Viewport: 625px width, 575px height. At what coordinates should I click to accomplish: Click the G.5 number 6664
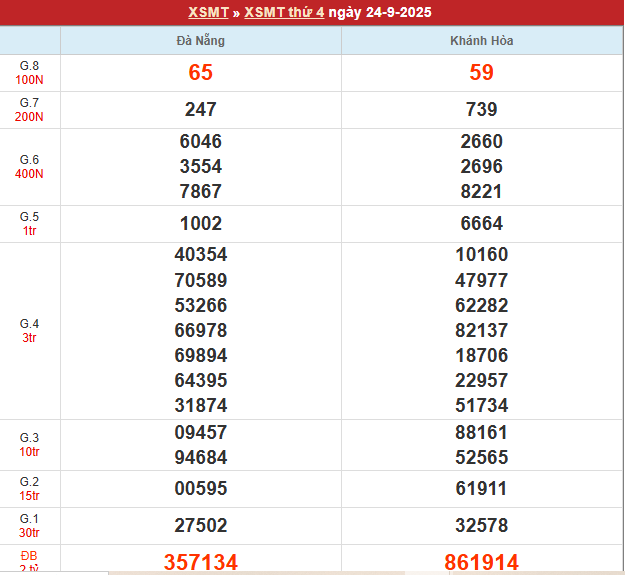tap(482, 224)
